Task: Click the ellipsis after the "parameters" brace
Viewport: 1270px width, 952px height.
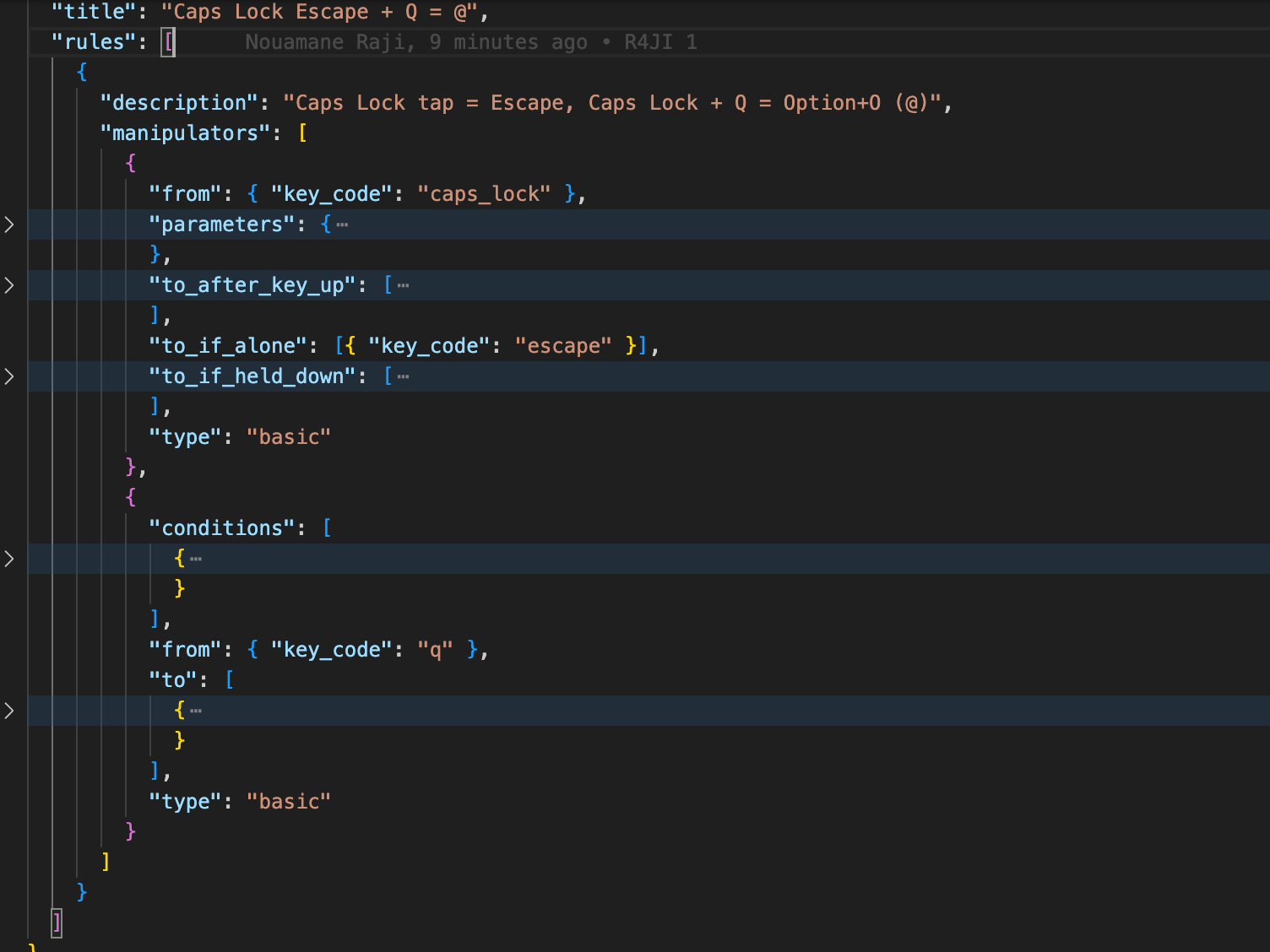Action: (342, 225)
